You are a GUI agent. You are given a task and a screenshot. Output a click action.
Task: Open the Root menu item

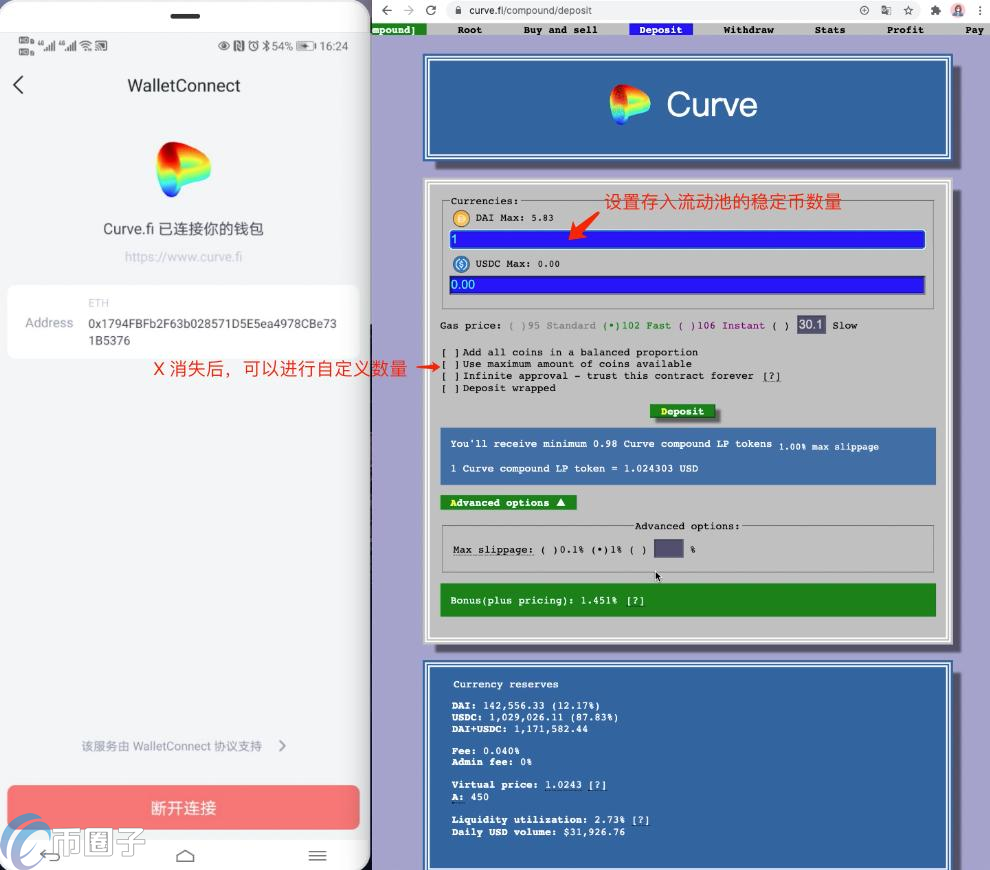(x=469, y=30)
